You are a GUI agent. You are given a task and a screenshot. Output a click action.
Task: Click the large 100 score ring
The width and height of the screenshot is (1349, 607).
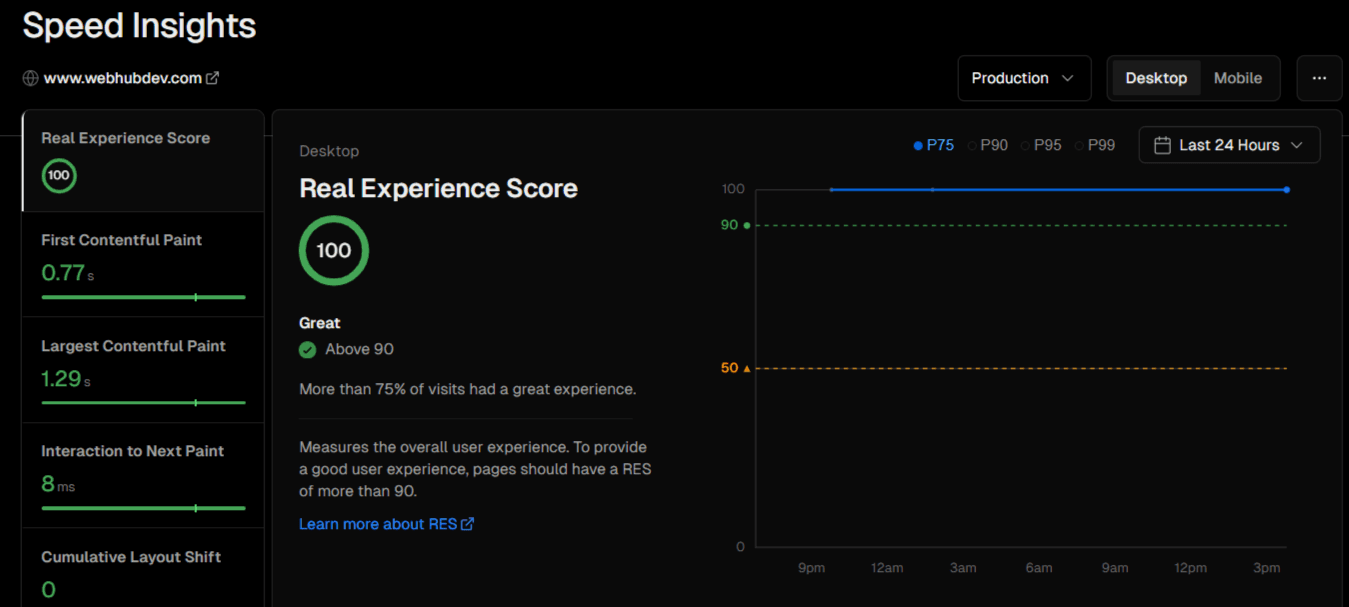point(334,250)
